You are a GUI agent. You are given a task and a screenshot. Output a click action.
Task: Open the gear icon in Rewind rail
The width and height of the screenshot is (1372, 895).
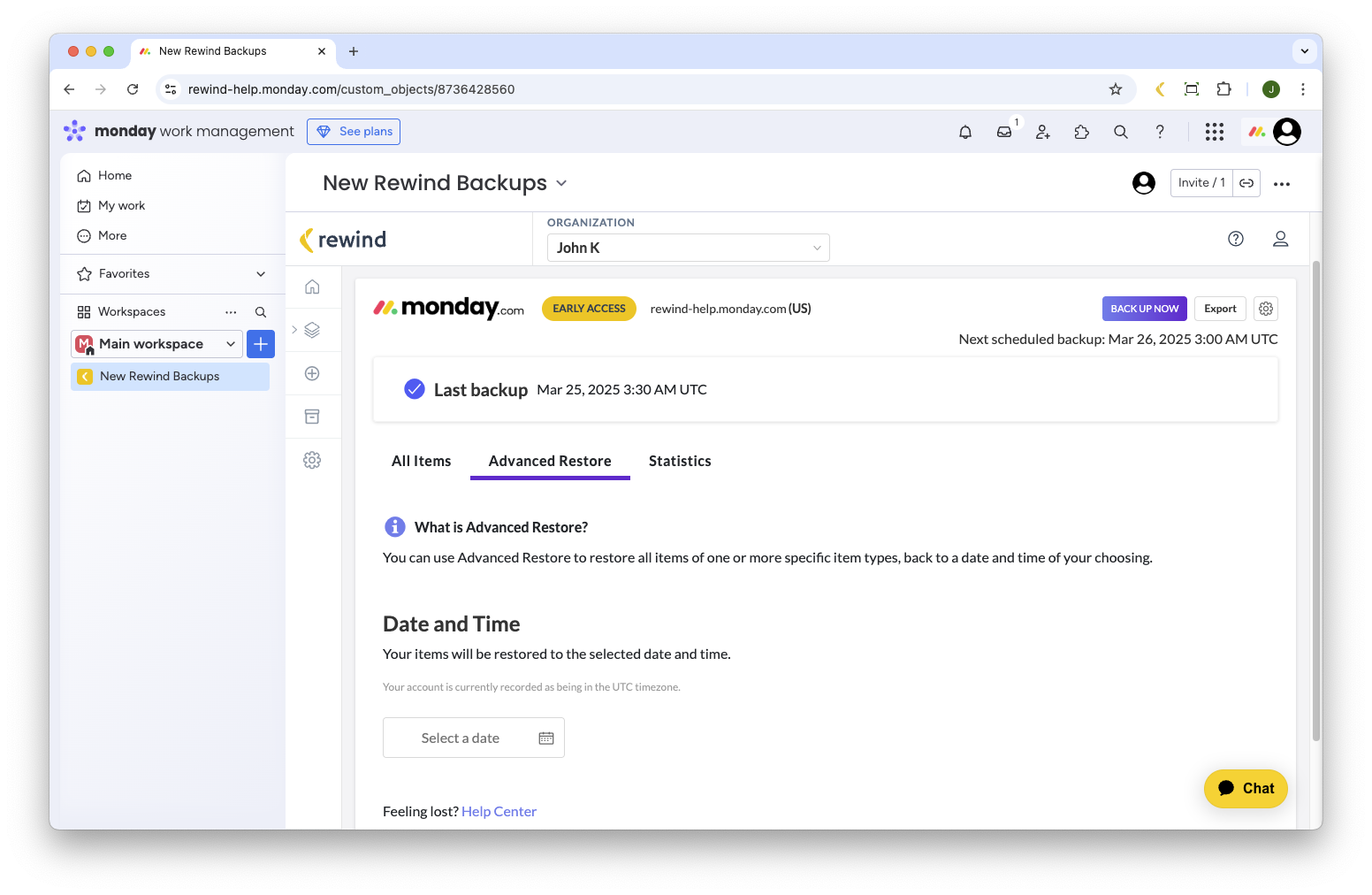click(312, 460)
